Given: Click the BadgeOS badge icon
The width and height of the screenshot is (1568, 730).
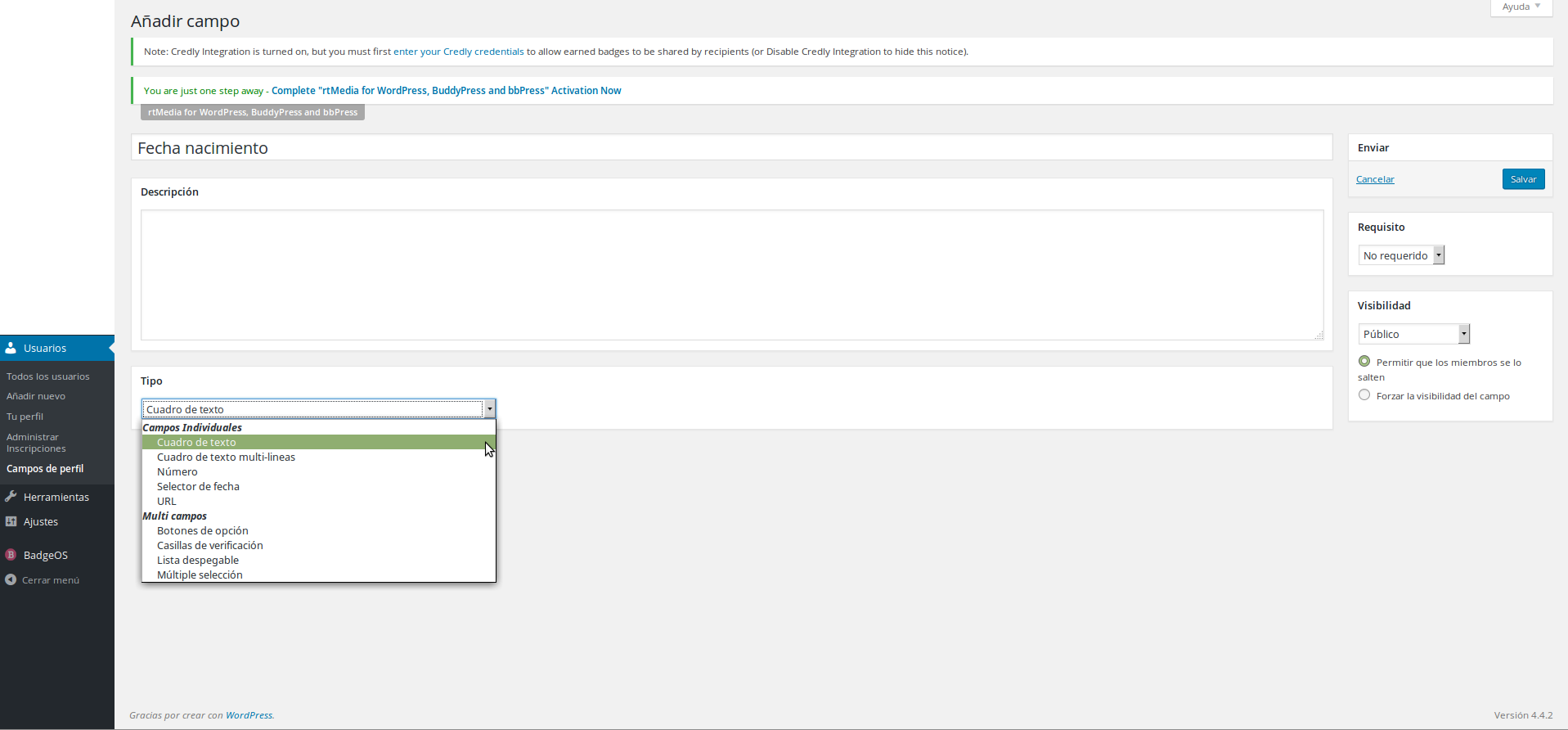Looking at the screenshot, I should coord(11,555).
